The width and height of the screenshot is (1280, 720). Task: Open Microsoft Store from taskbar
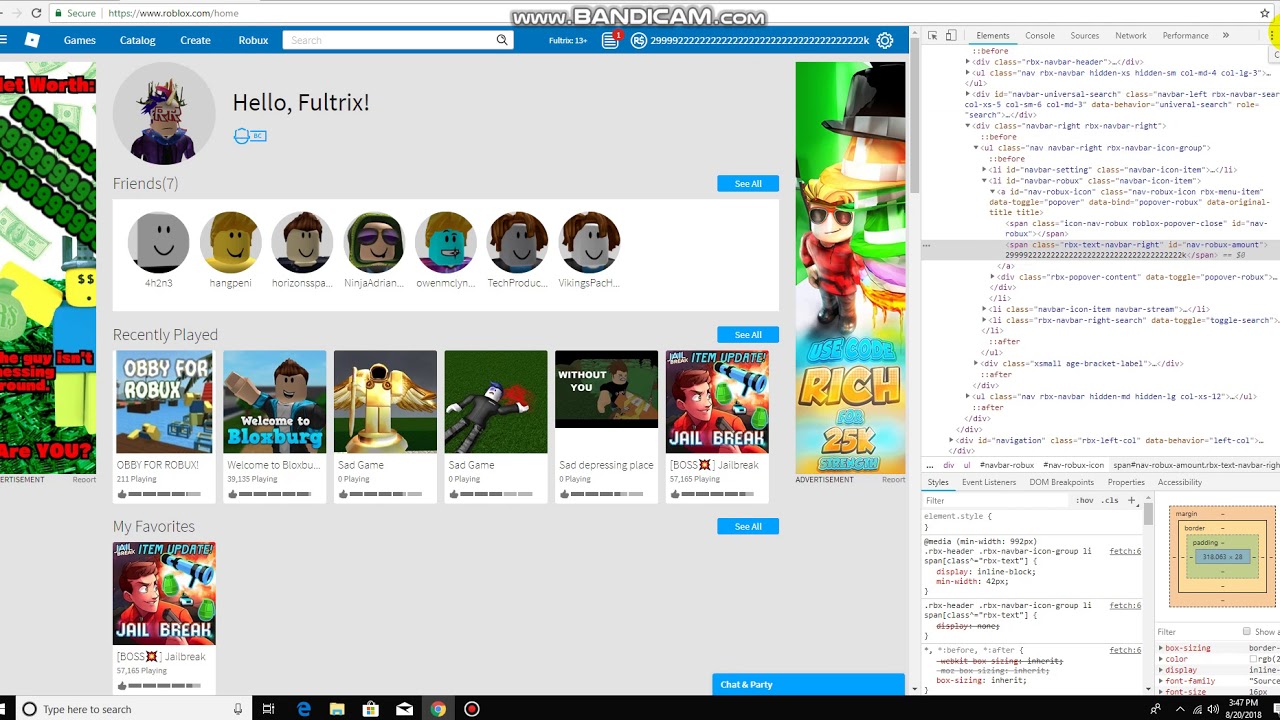click(371, 709)
